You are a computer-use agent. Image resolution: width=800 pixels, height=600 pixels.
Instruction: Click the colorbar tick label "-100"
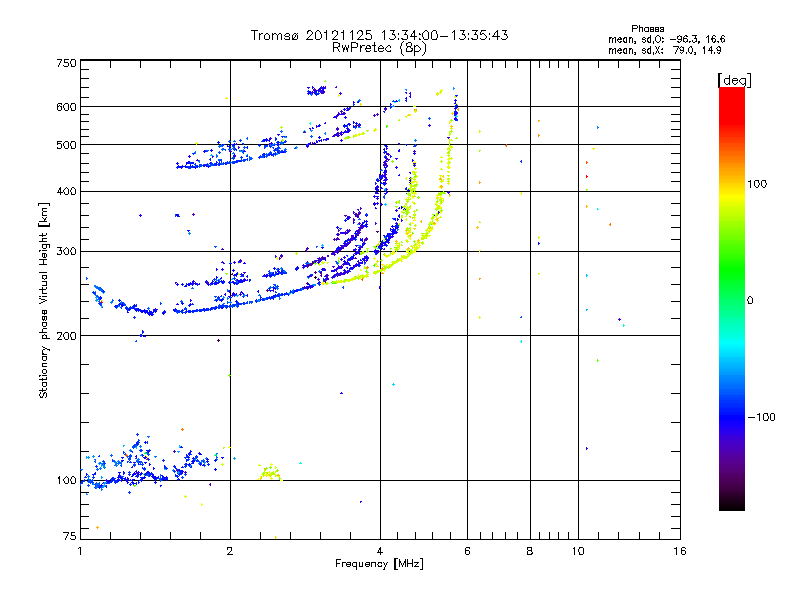761,417
